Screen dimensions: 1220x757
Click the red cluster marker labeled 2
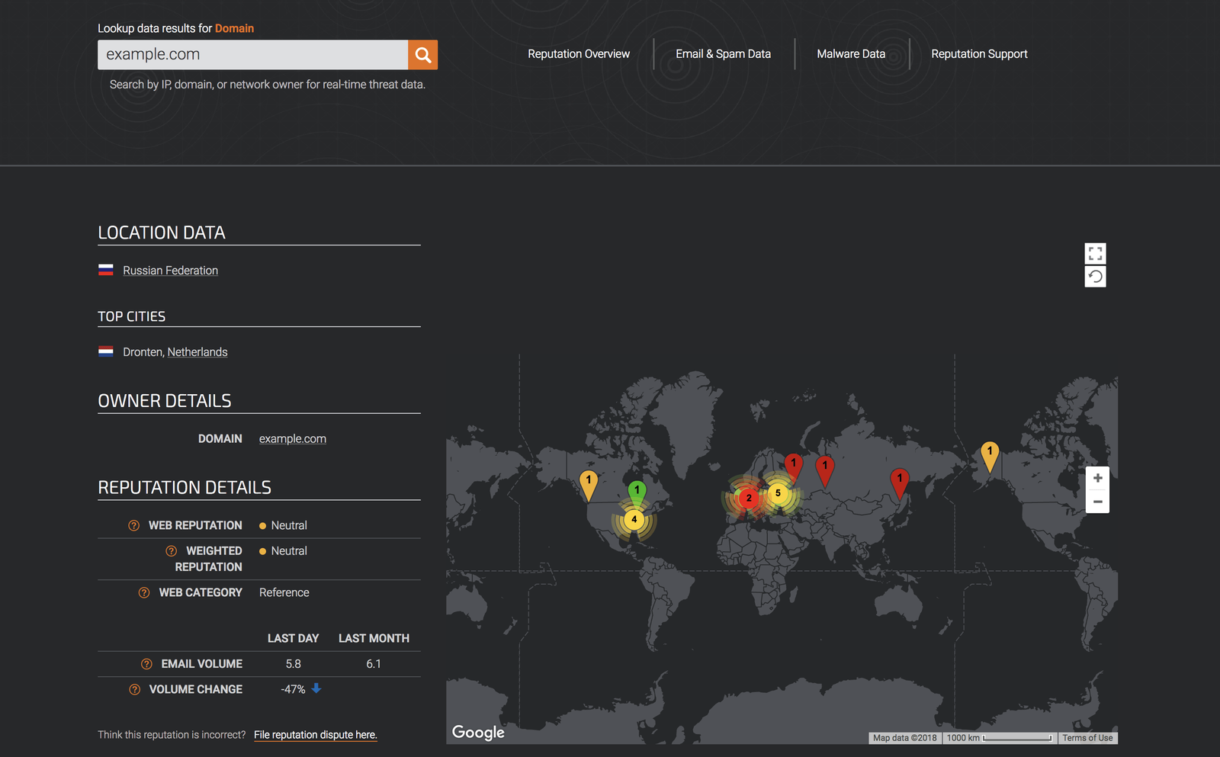[x=748, y=498]
